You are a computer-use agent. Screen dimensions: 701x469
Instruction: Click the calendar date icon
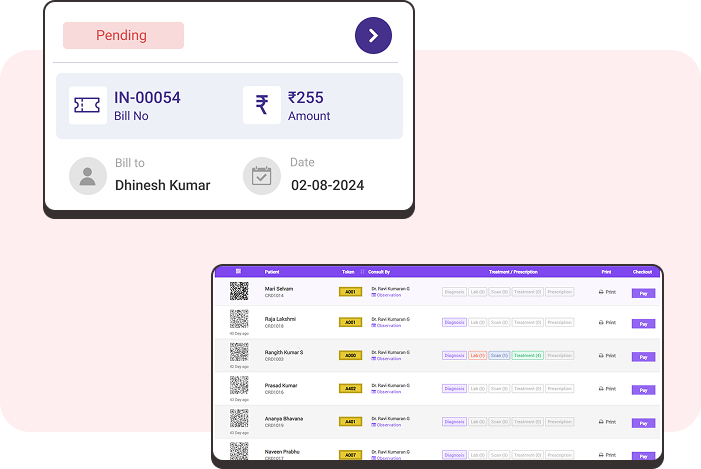click(262, 176)
